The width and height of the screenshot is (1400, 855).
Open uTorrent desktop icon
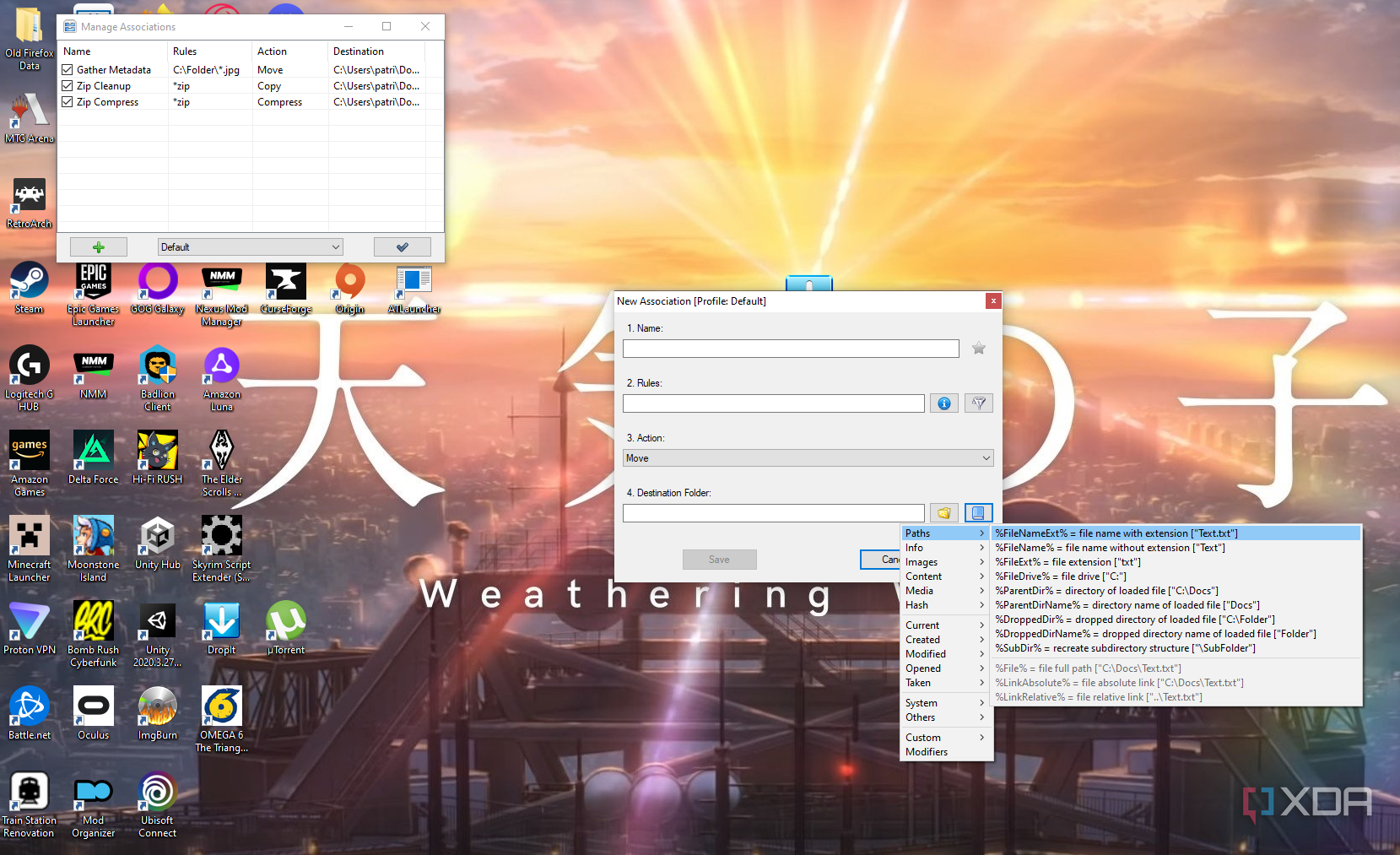click(286, 628)
